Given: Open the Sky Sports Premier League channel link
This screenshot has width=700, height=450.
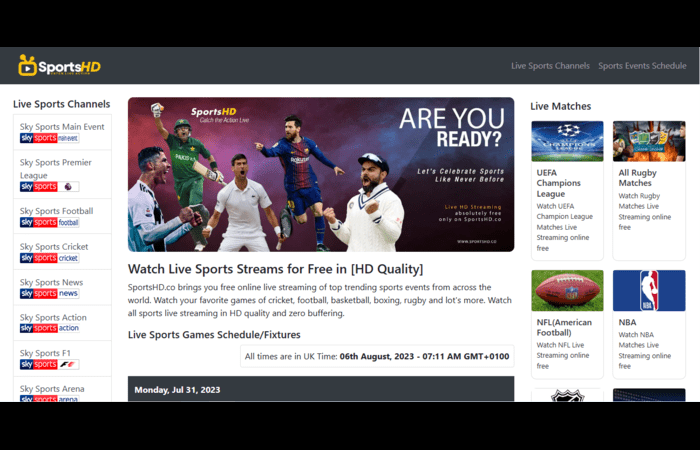Looking at the screenshot, I should click(x=55, y=169).
